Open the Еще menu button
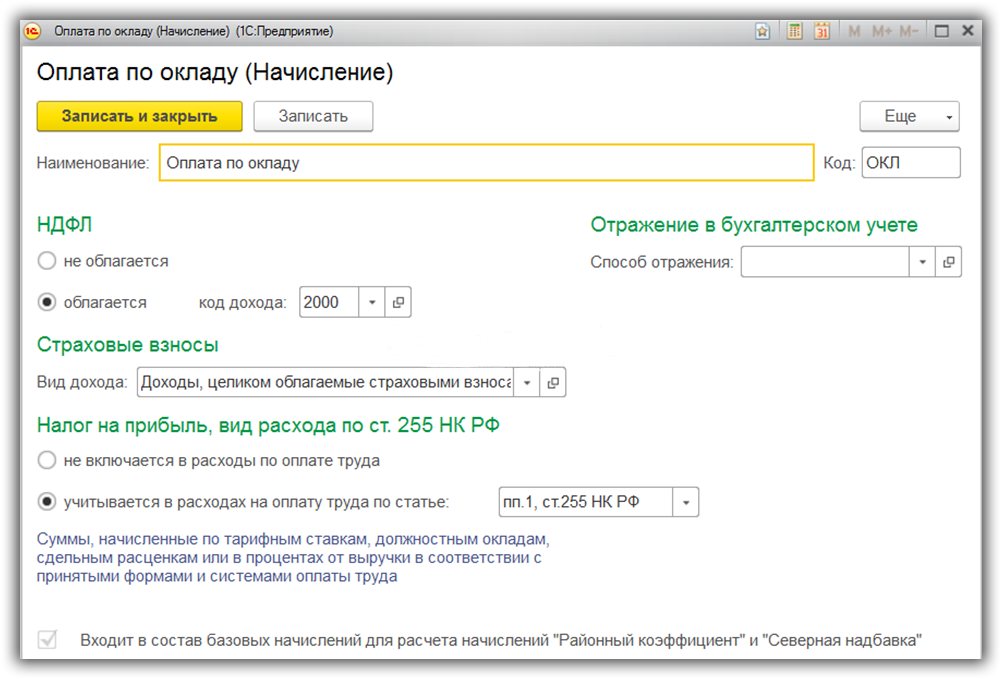1002x679 pixels. pos(909,116)
